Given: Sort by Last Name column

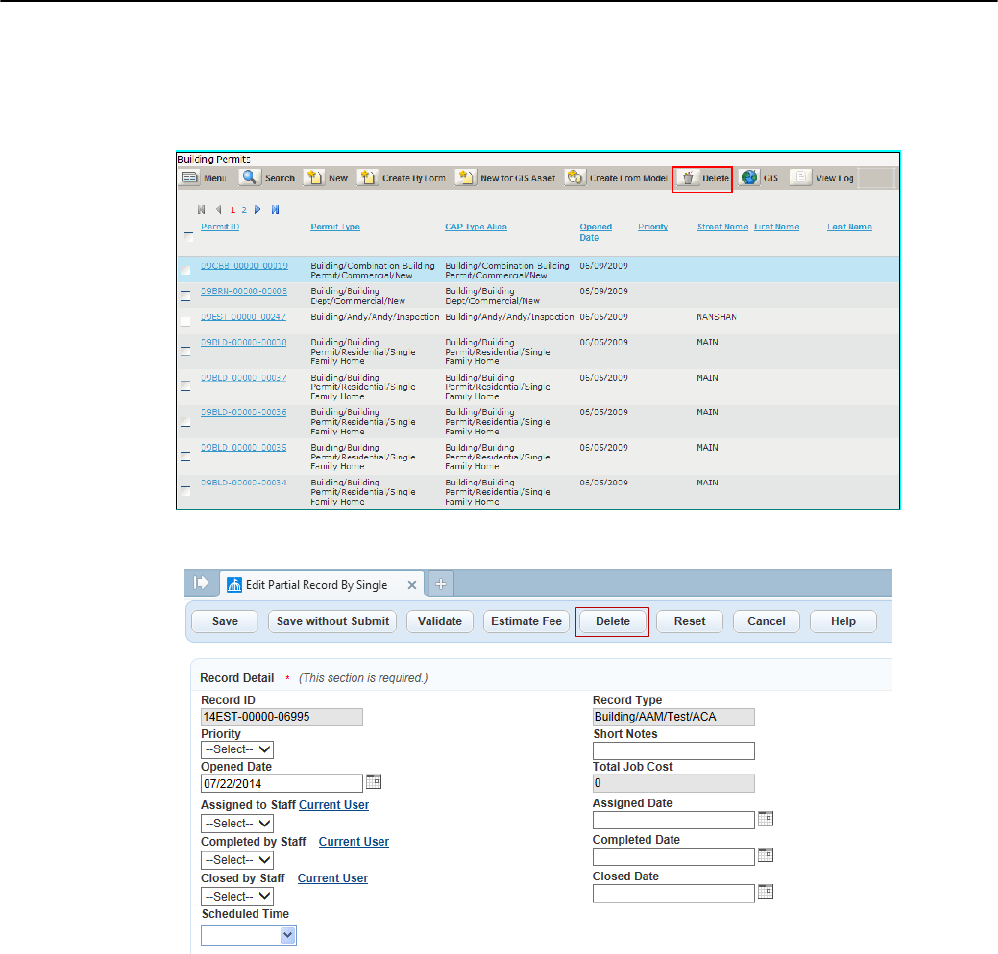Looking at the screenshot, I should pyautogui.click(x=850, y=227).
